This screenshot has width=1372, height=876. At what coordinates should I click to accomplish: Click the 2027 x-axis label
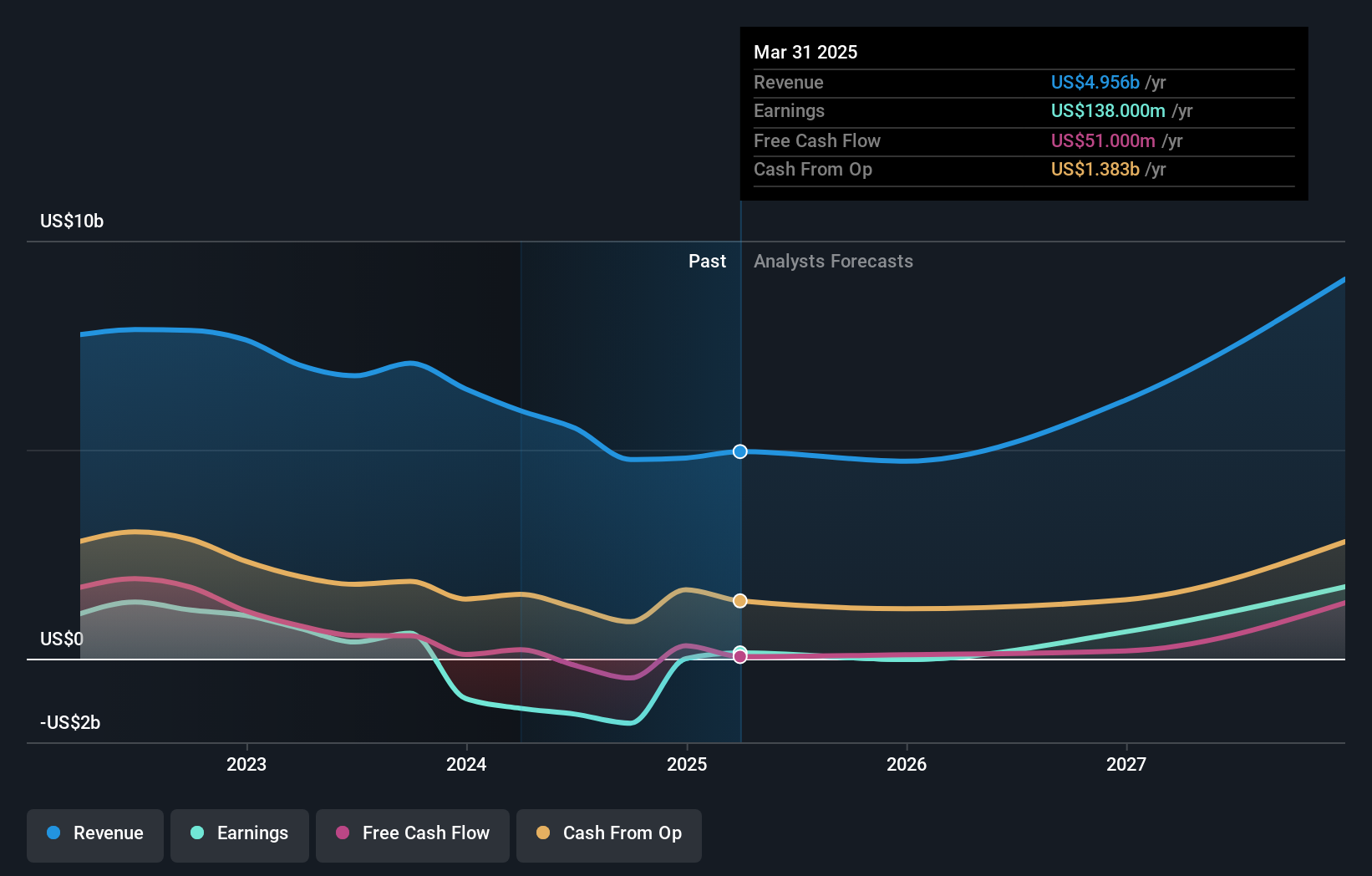pyautogui.click(x=1126, y=764)
